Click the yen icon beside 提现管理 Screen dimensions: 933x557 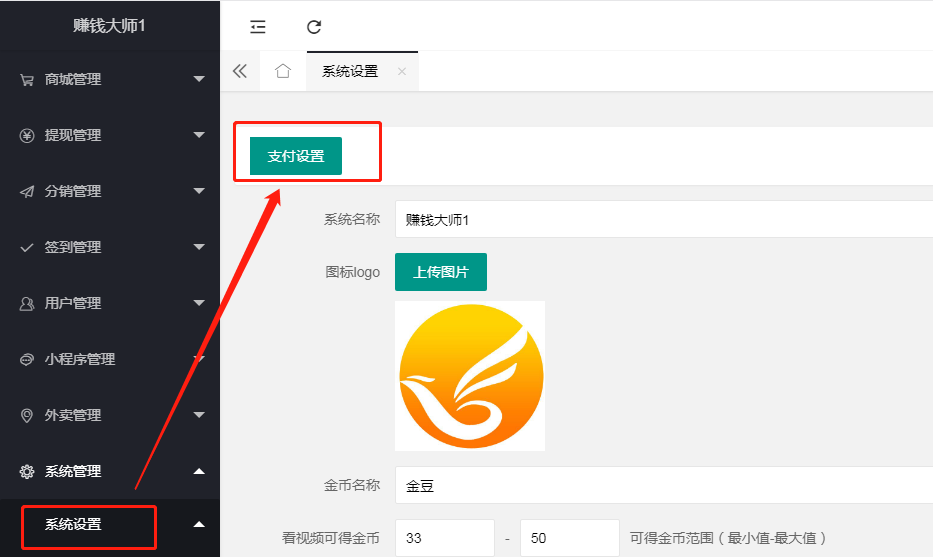pyautogui.click(x=27, y=136)
